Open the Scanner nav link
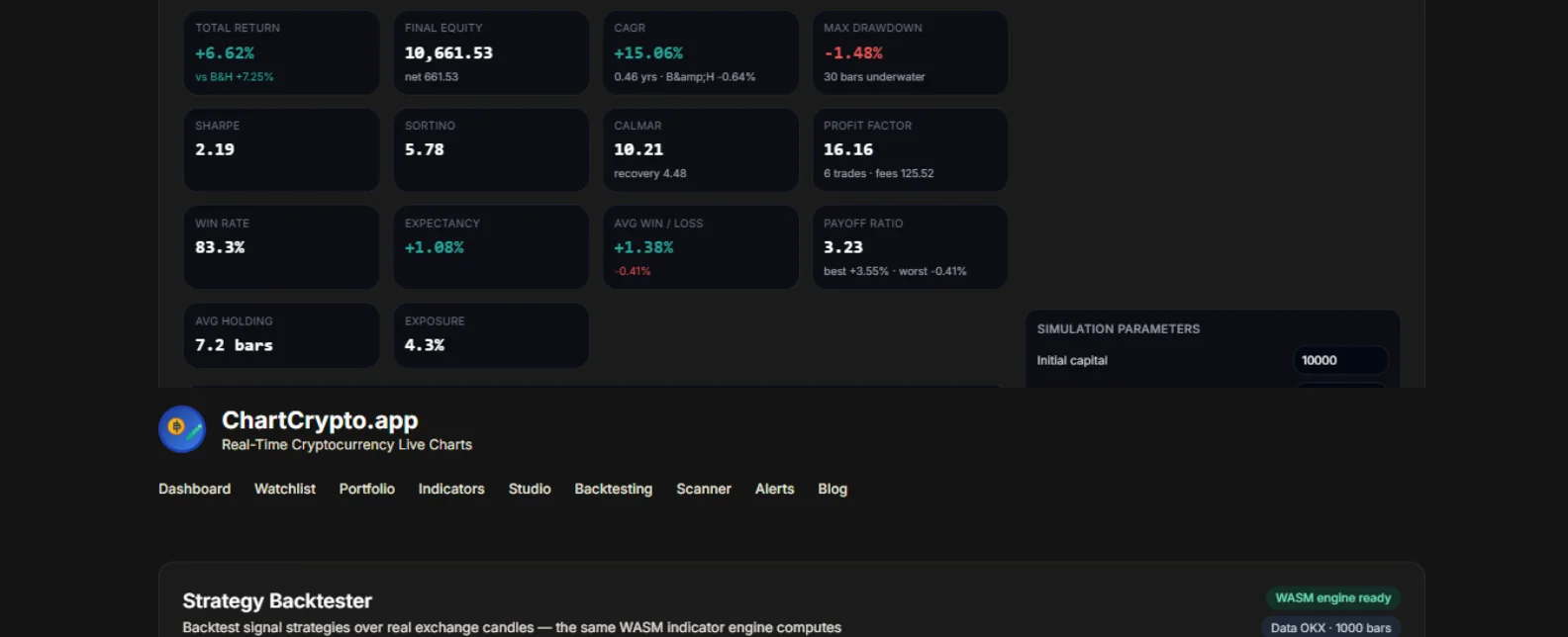This screenshot has width=1568, height=637. click(x=704, y=489)
